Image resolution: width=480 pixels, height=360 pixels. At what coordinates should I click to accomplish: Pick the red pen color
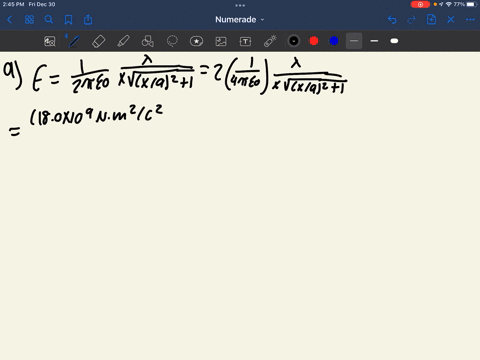[x=314, y=41]
